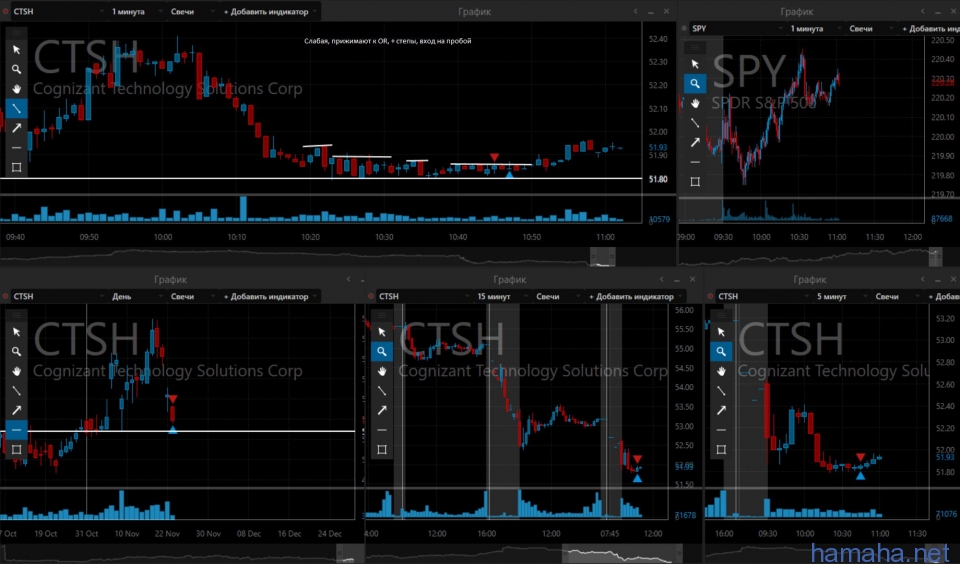Open the toolbar menu grip in CTSH 1 минута chart
The height and width of the screenshot is (564, 960).
[x=17, y=33]
